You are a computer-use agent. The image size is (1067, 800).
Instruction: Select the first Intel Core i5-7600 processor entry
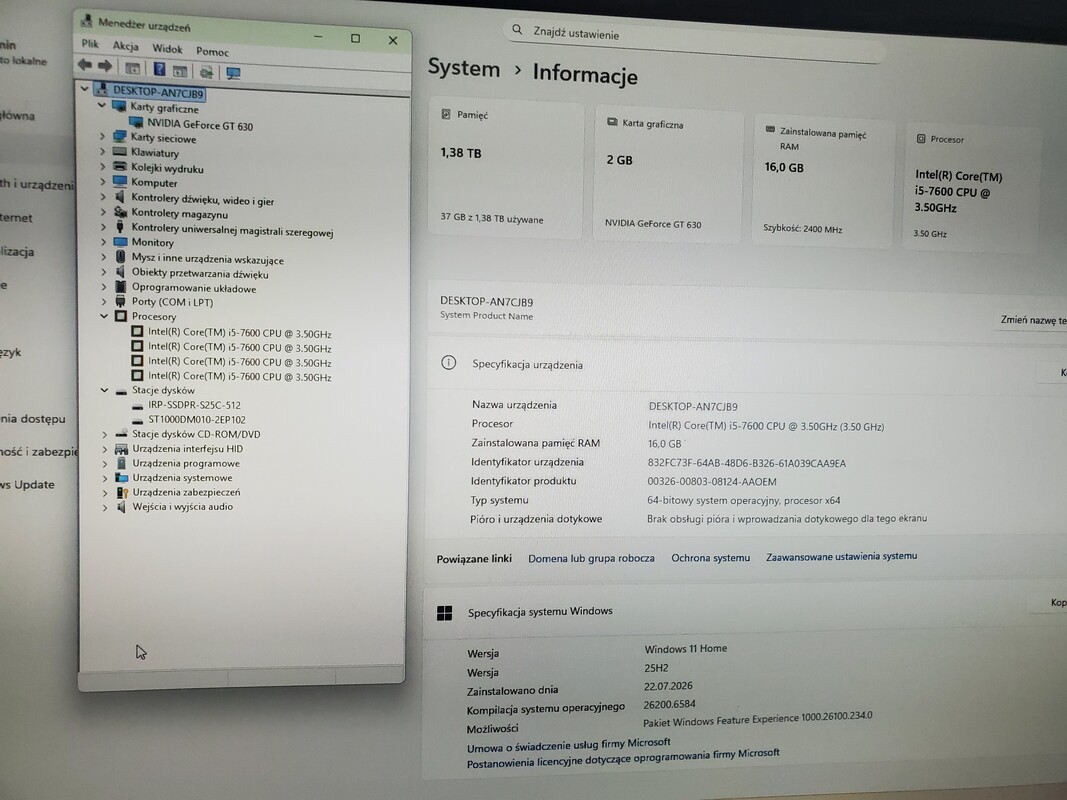click(x=240, y=333)
